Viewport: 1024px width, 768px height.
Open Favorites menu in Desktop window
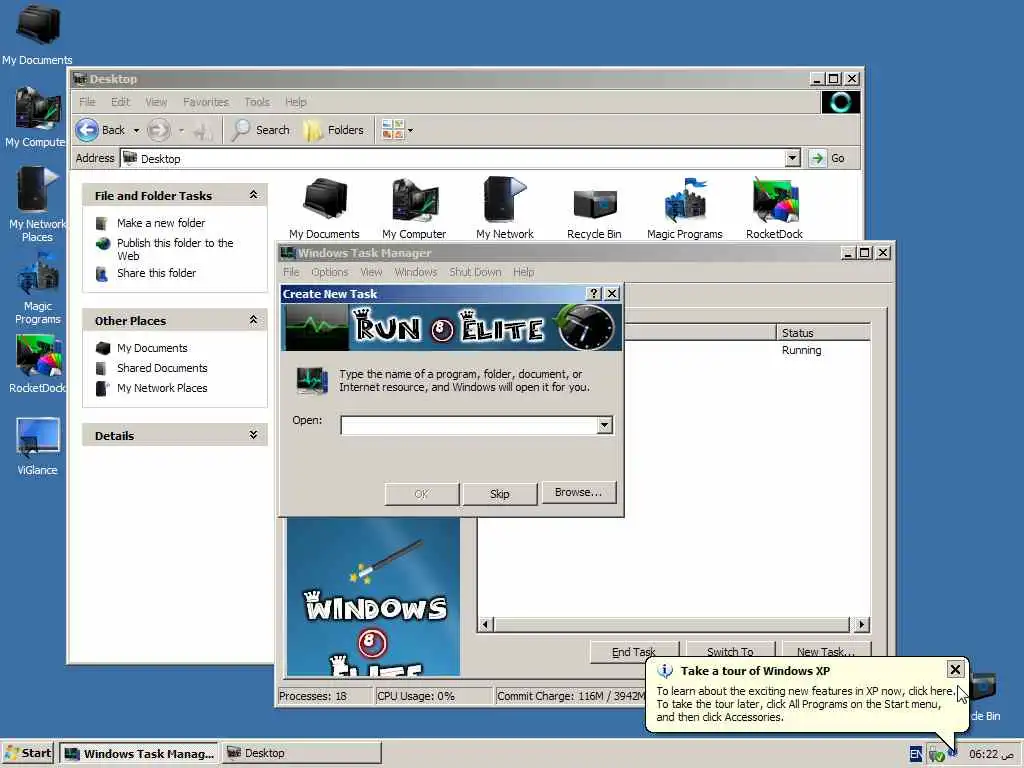tap(206, 102)
